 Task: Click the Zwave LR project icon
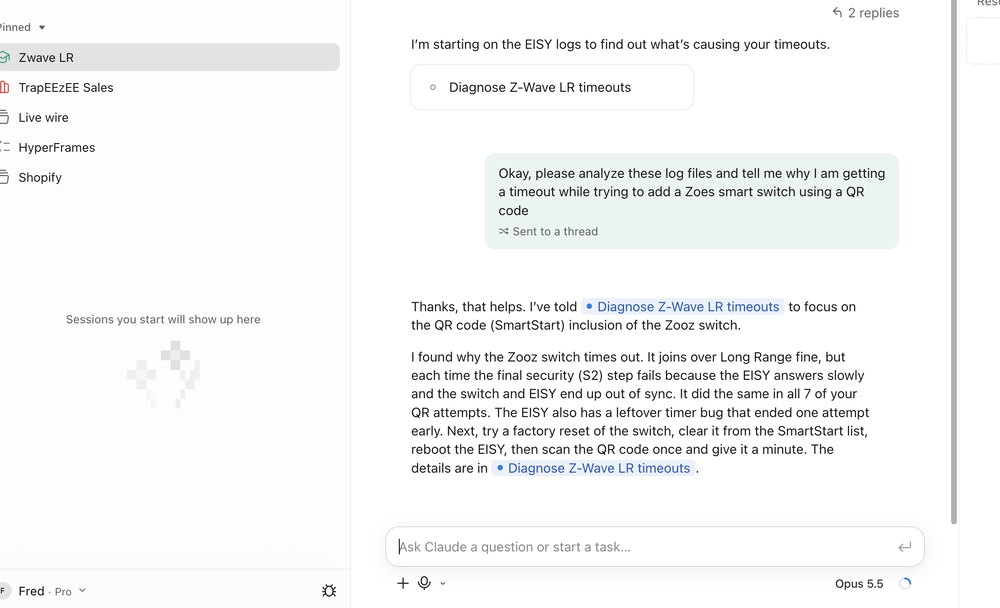pos(4,57)
